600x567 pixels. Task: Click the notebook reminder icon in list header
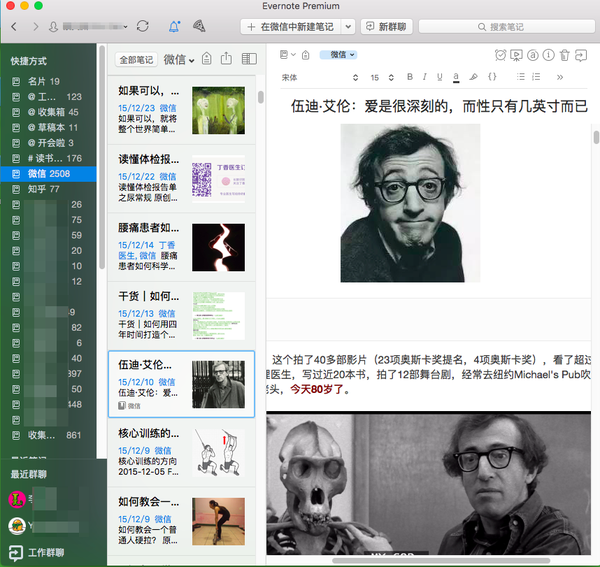(207, 59)
